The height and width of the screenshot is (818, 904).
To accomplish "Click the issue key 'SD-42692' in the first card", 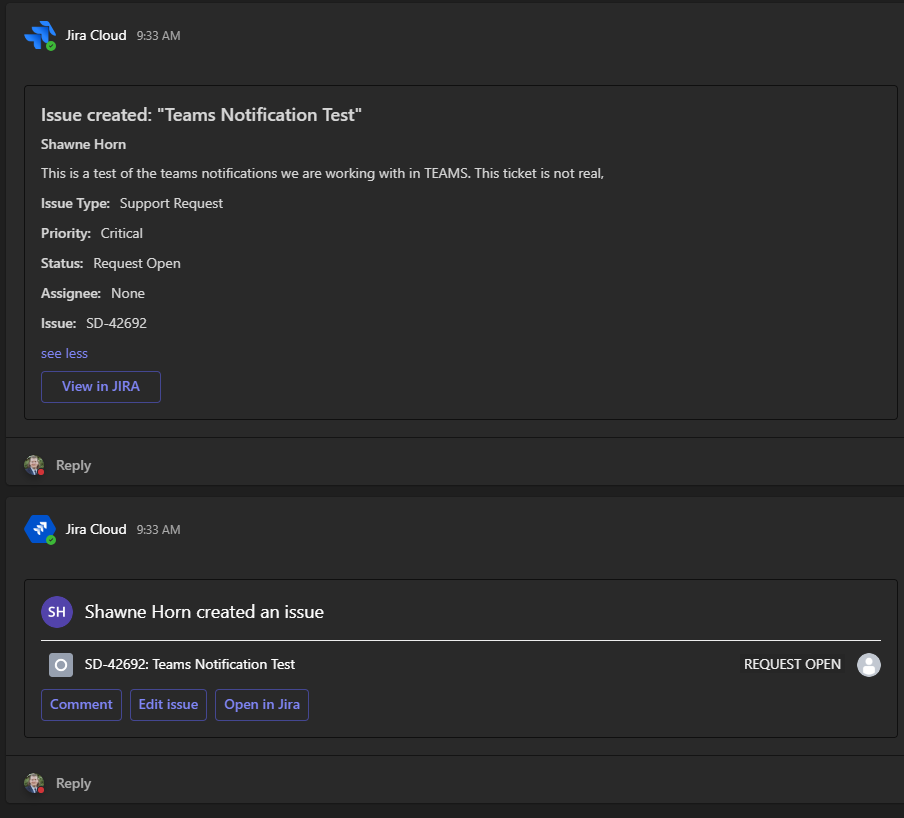I will tap(116, 323).
